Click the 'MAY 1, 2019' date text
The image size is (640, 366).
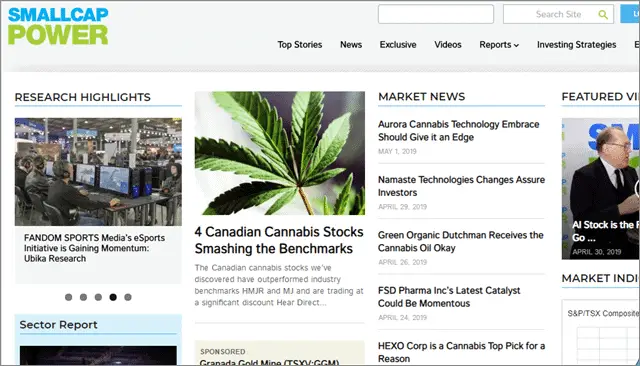(x=397, y=151)
